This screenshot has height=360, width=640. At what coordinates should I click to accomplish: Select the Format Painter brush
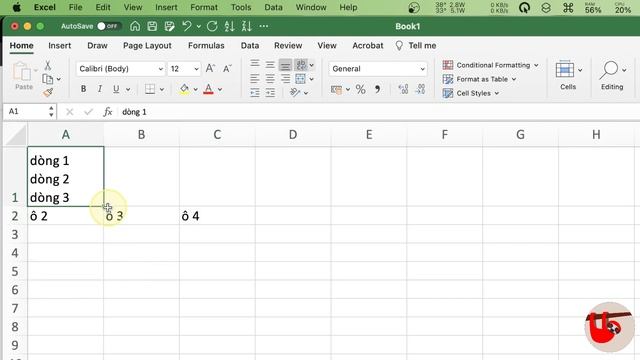[x=48, y=93]
